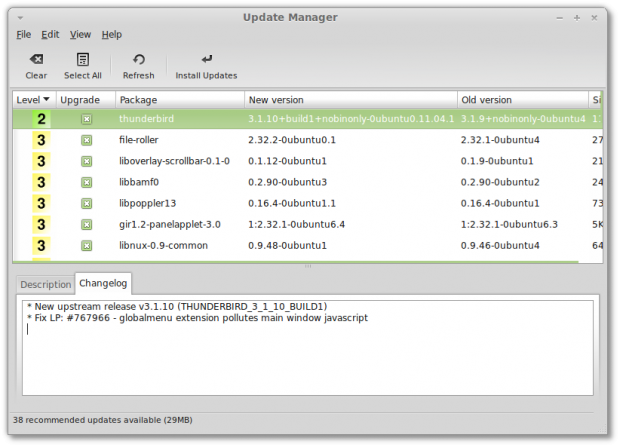620x447 pixels.
Task: Click the Install Updates toolbar icon
Action: (x=206, y=60)
